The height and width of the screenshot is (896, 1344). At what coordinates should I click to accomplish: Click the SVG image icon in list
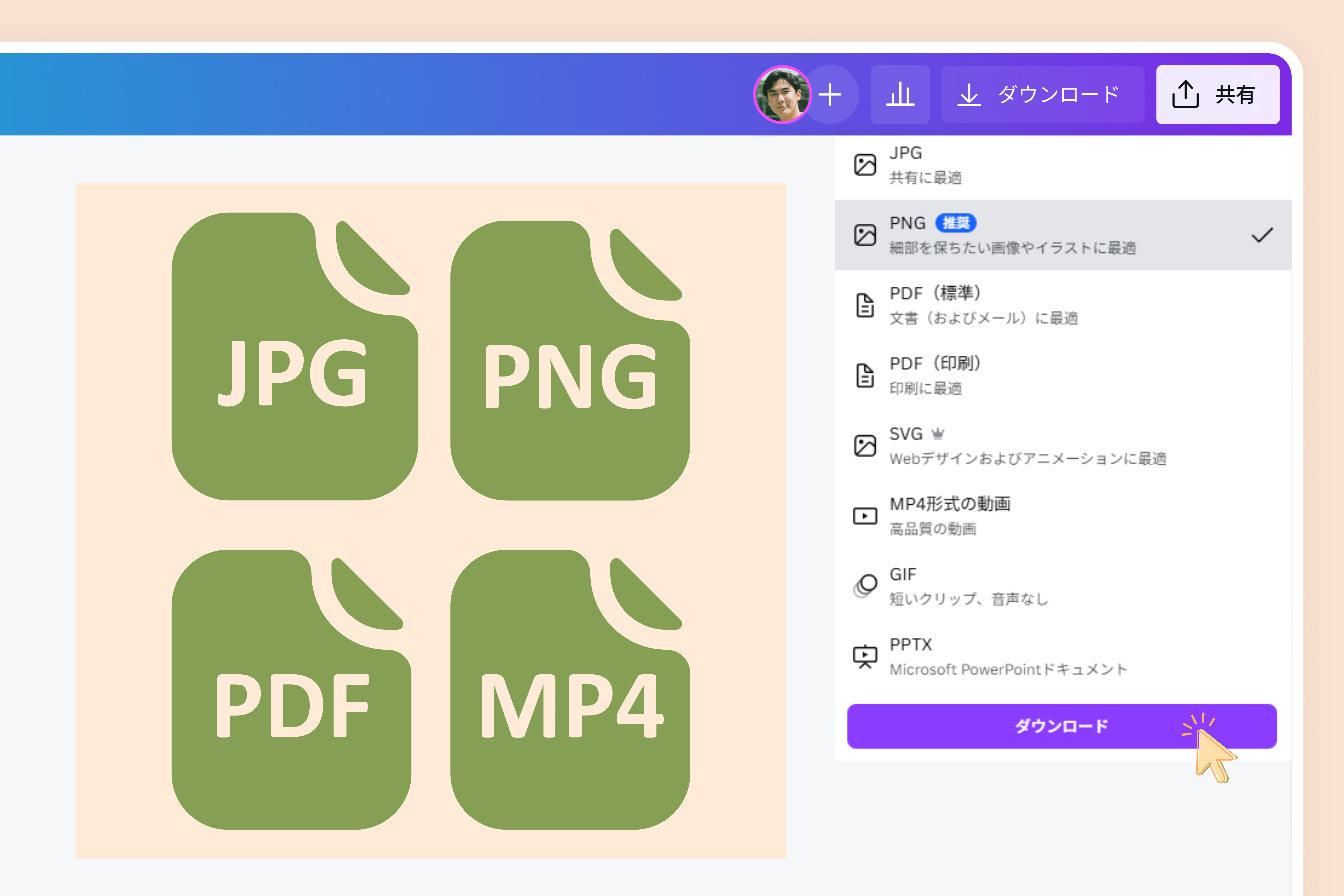pos(865,446)
